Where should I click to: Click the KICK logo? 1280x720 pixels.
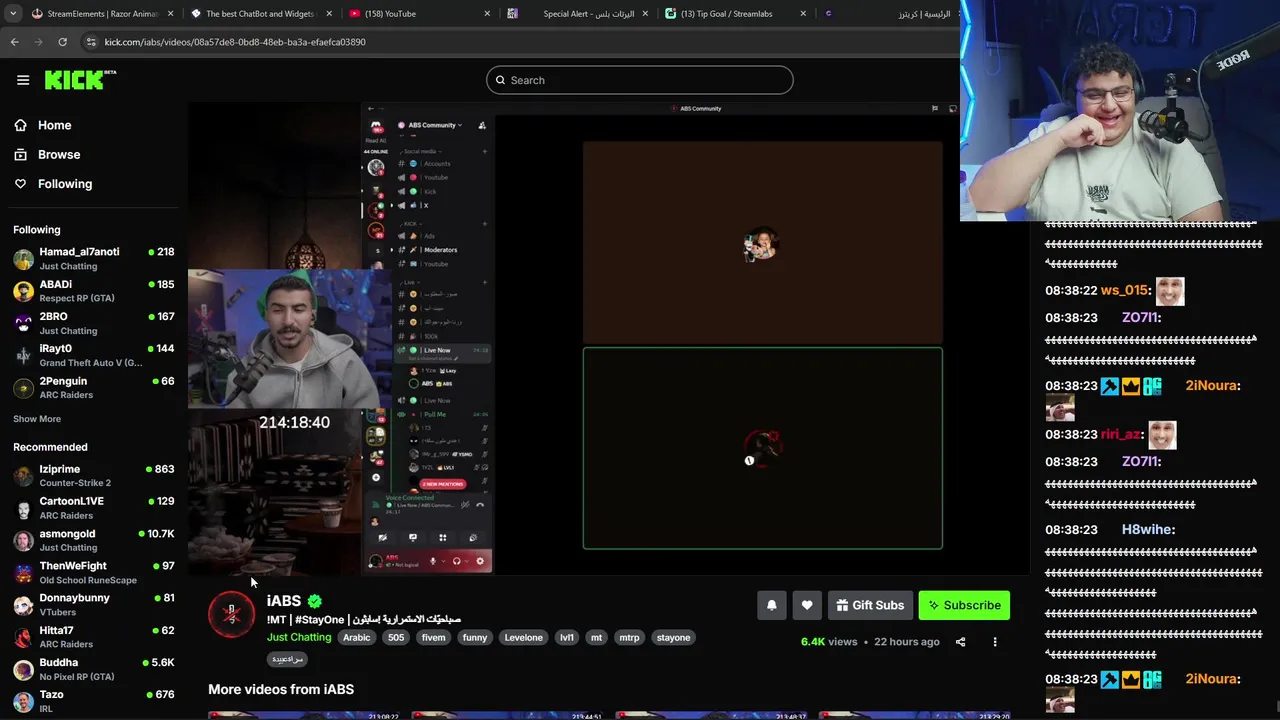[80, 80]
